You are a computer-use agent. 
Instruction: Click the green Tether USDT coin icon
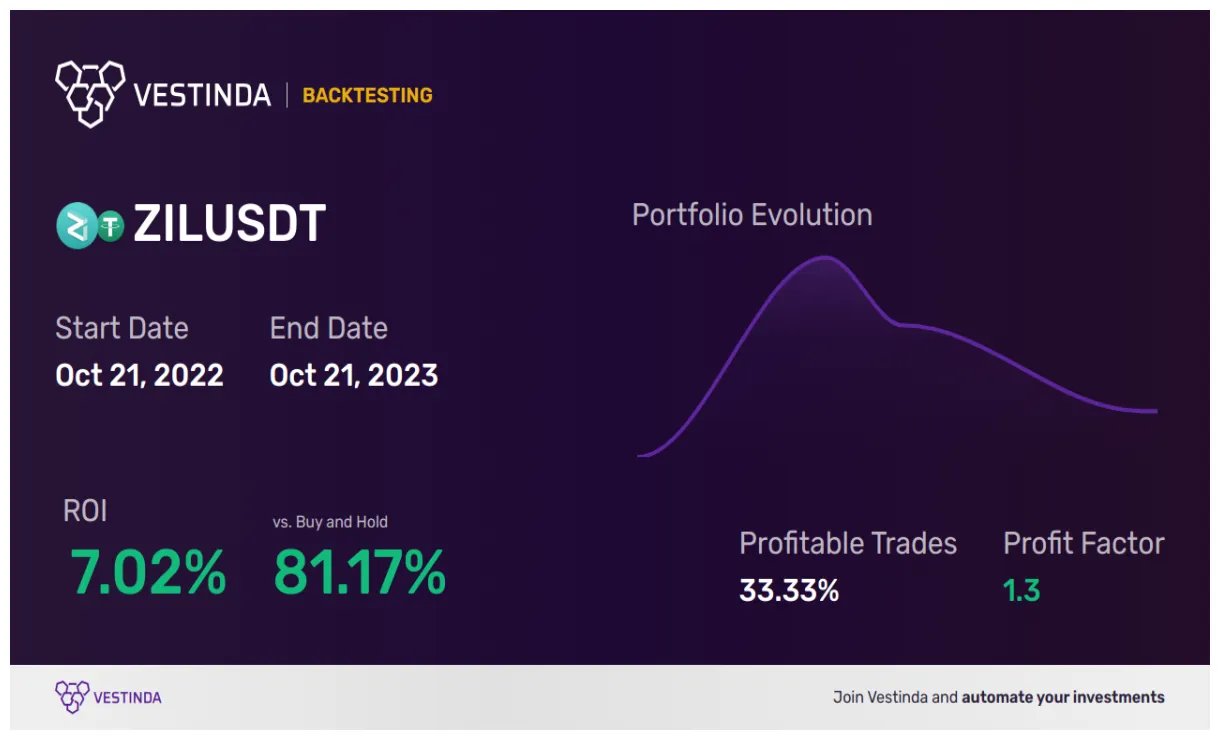pyautogui.click(x=110, y=226)
